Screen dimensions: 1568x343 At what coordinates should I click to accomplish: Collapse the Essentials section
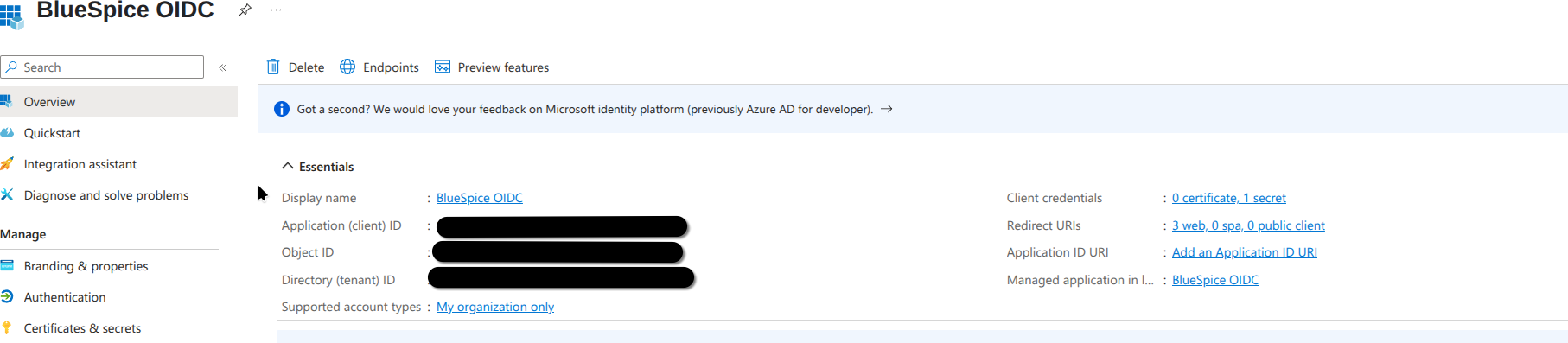point(288,166)
